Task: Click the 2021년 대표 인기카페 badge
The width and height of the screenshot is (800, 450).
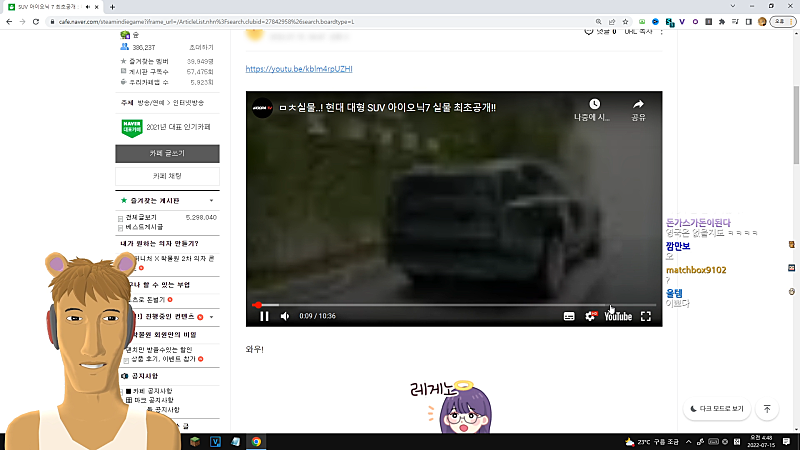Action: pyautogui.click(x=166, y=128)
